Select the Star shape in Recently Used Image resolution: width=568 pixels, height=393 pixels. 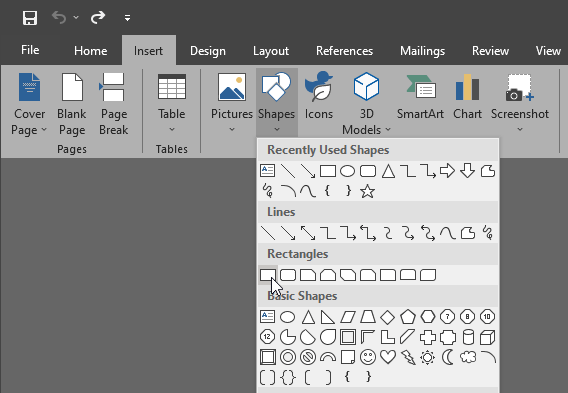point(367,191)
